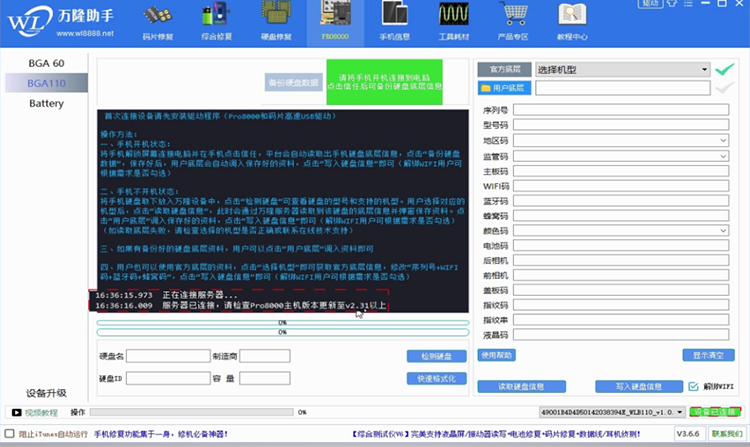Click the 后相机 rear camera field
Screen dimensions: 750x447
click(x=621, y=261)
